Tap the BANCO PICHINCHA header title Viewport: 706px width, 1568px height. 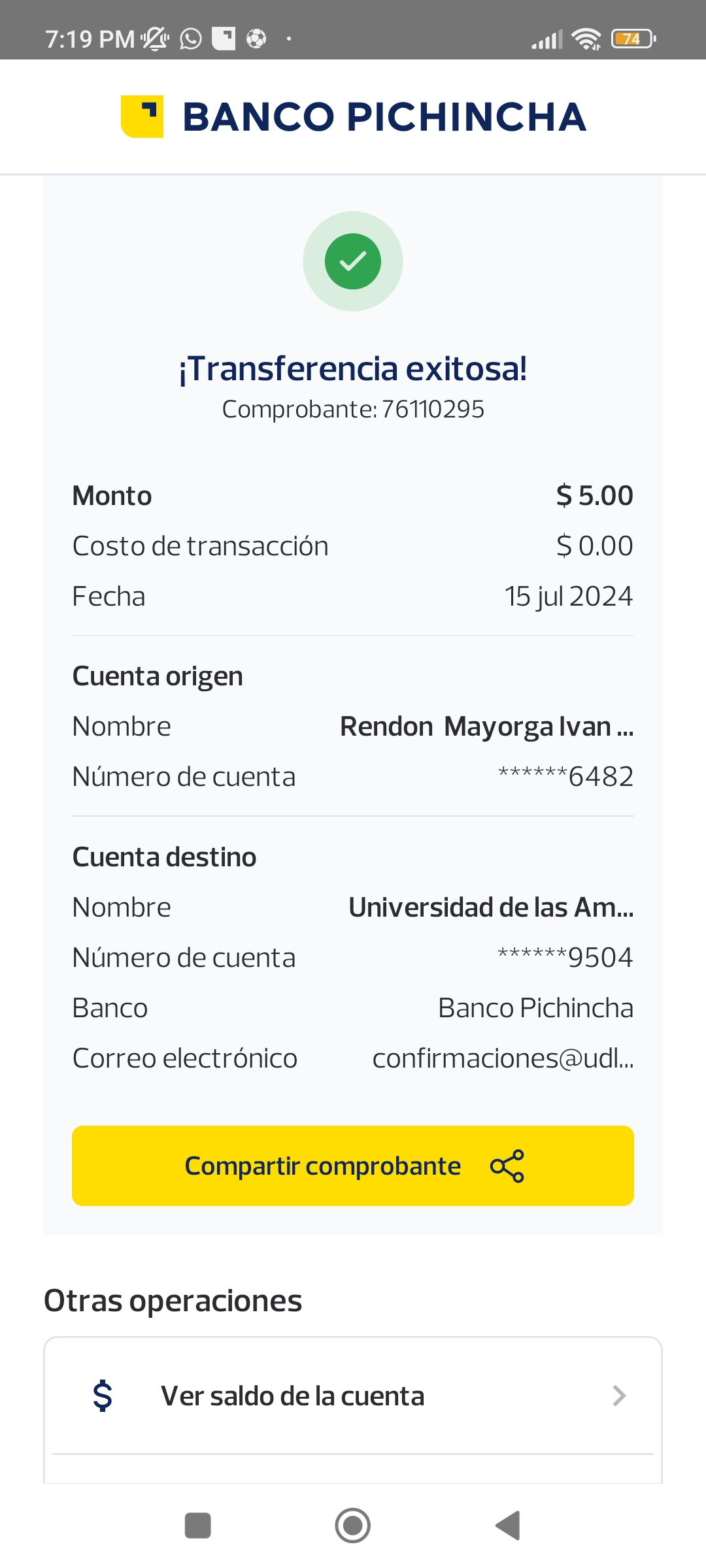(384, 117)
